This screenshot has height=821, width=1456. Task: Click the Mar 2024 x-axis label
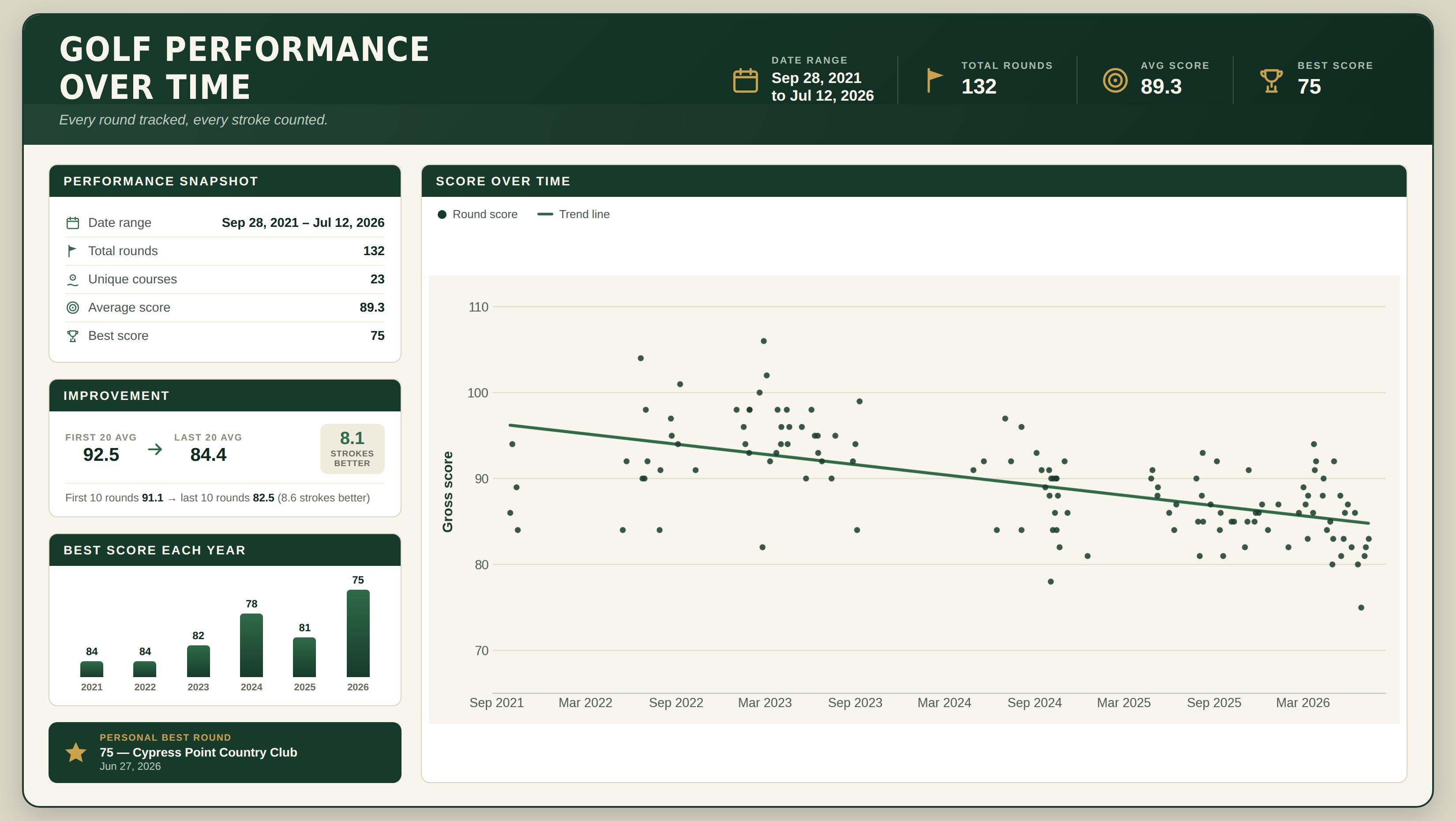coord(944,703)
